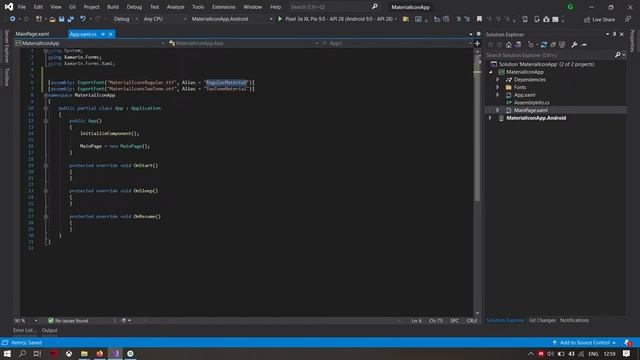Open the Error List panel tab

(24, 331)
